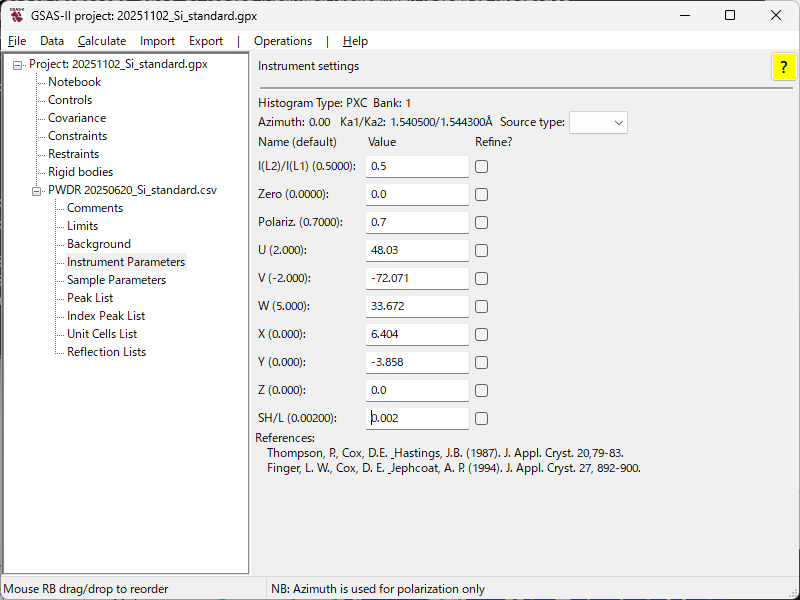Click the I(L2)/I(L1) value field

(x=417, y=166)
